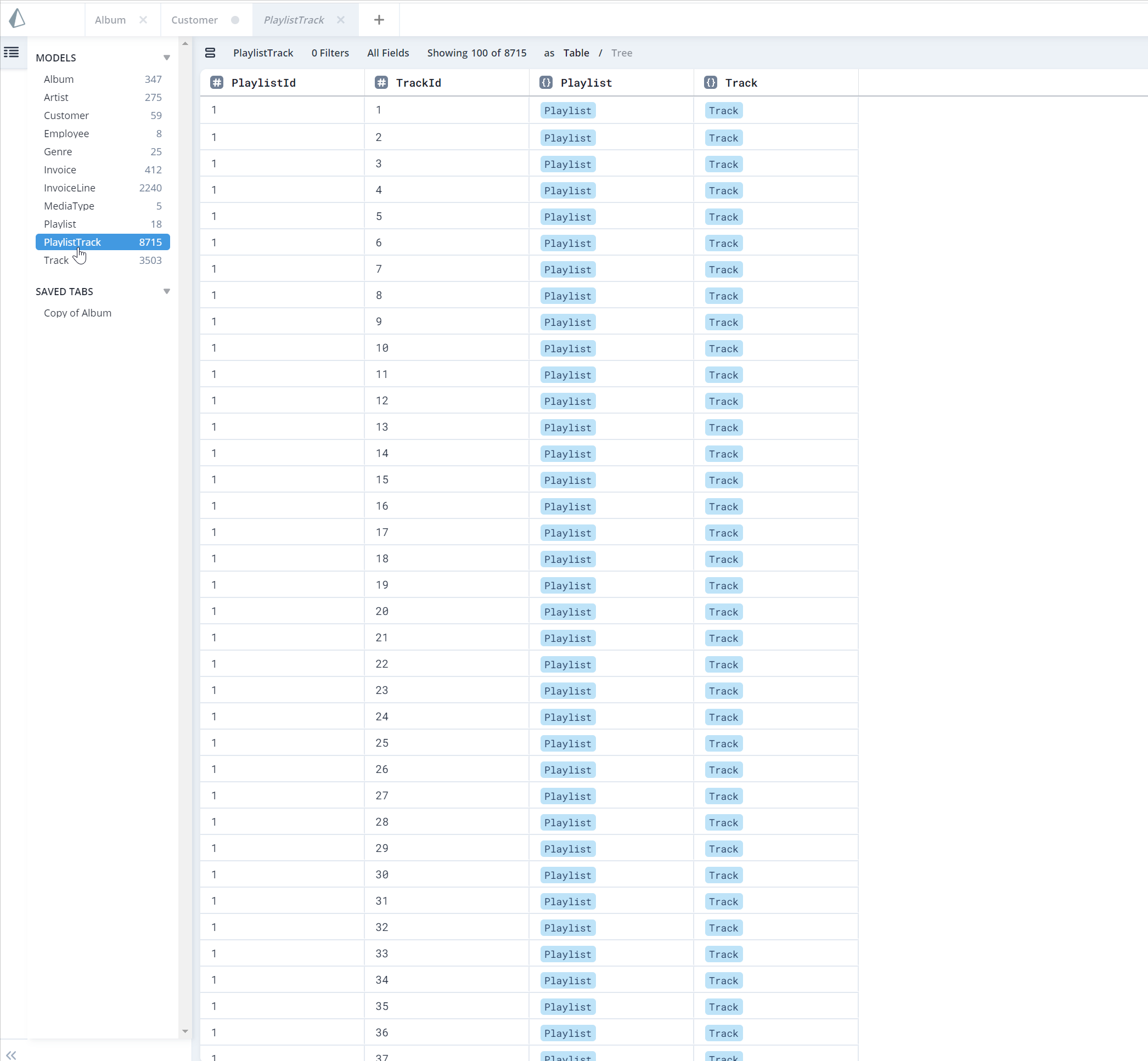Switch to the Customer tab
The height and width of the screenshot is (1061, 1148).
click(x=194, y=20)
